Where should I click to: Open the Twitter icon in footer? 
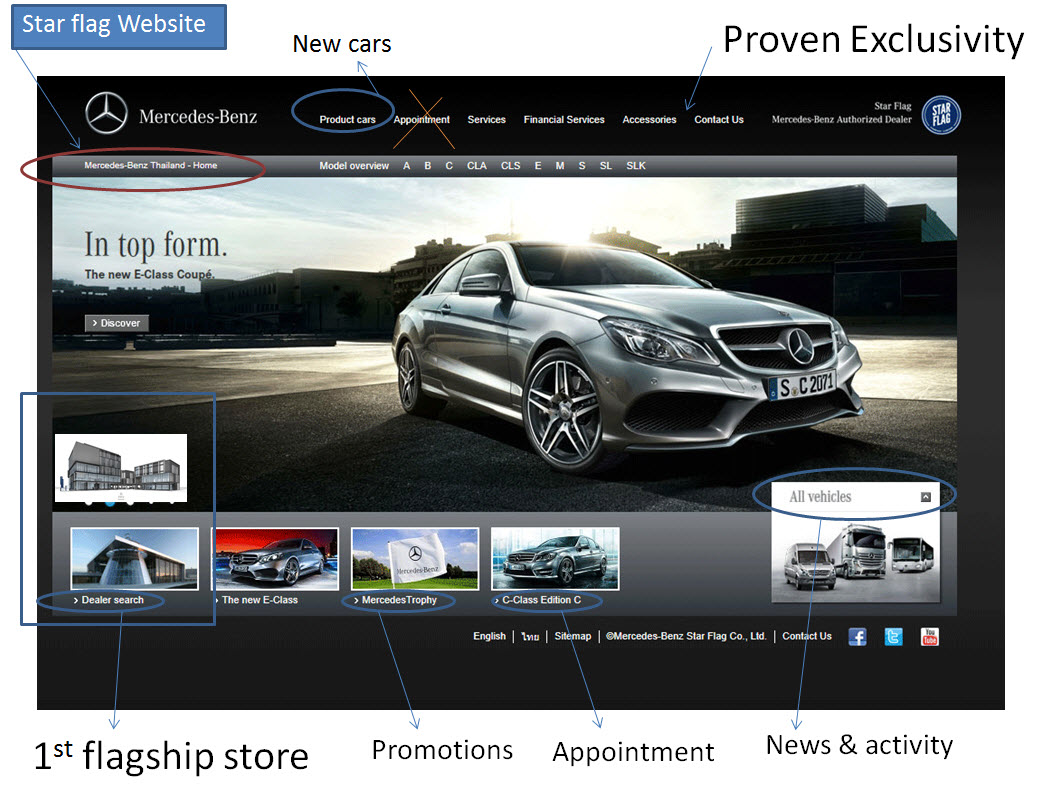click(x=893, y=637)
